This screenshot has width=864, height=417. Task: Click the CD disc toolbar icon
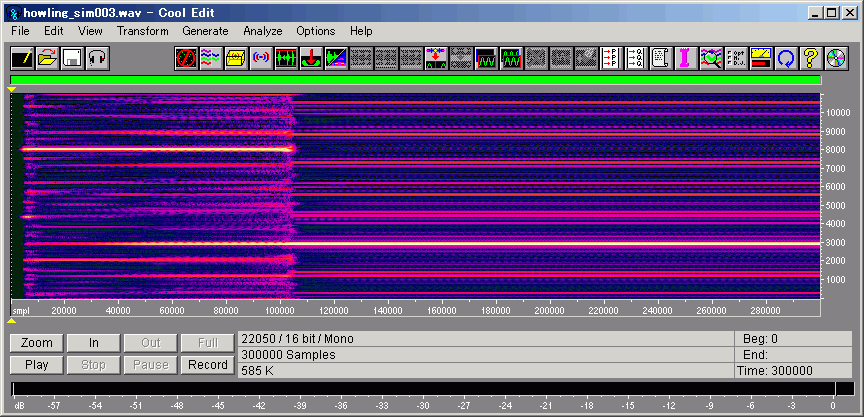(x=836, y=58)
